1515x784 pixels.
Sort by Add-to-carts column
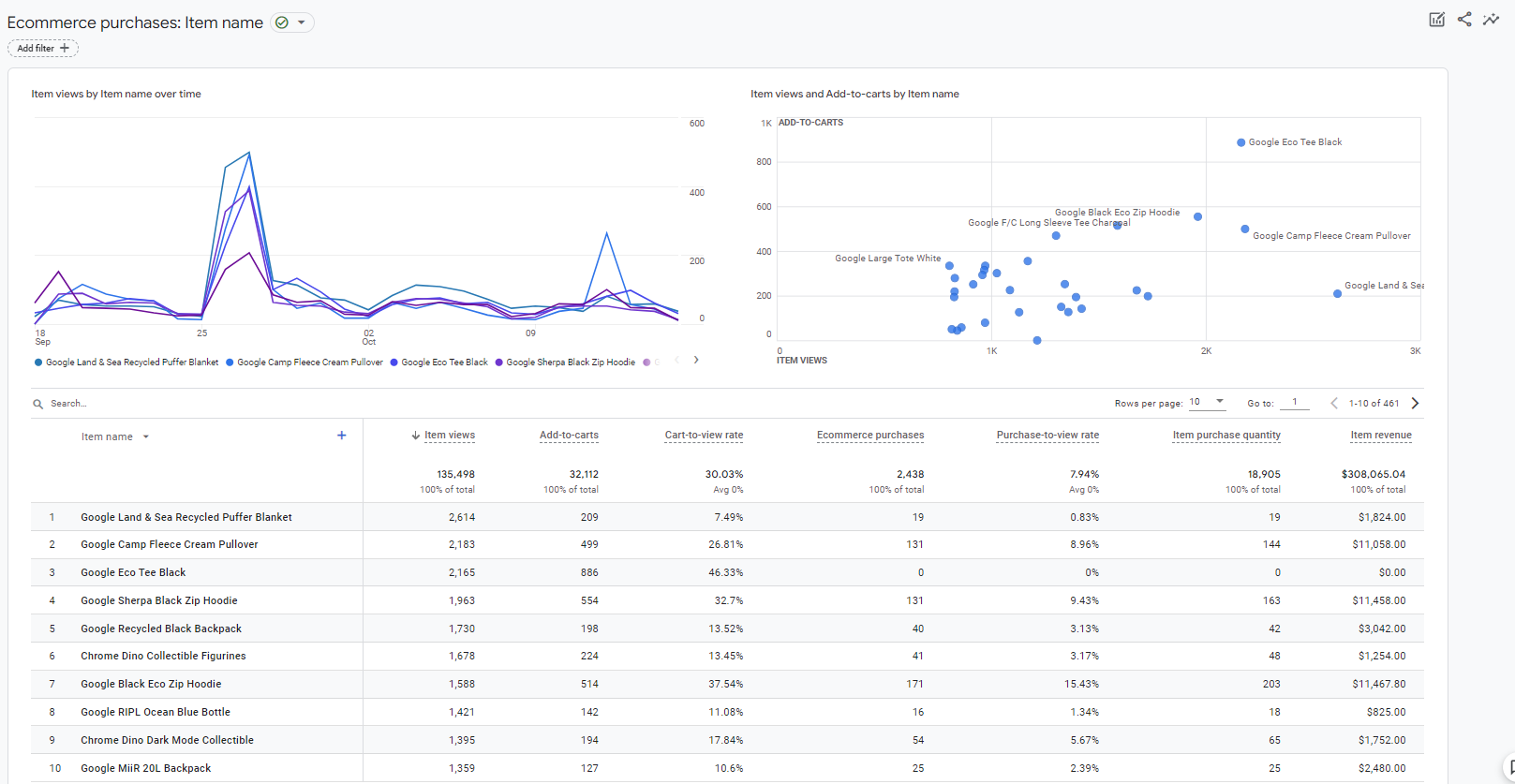[x=569, y=435]
